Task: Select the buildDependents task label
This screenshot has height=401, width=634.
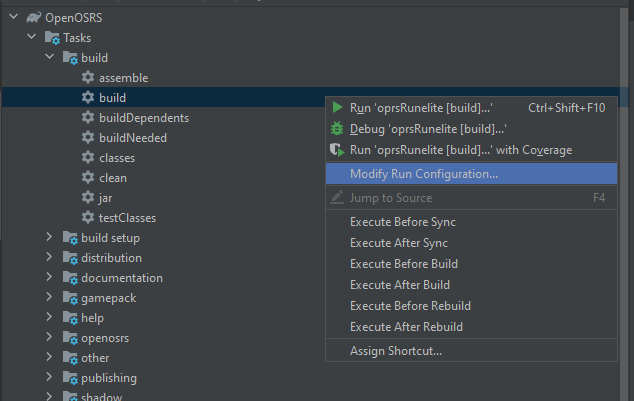Action: coord(144,118)
